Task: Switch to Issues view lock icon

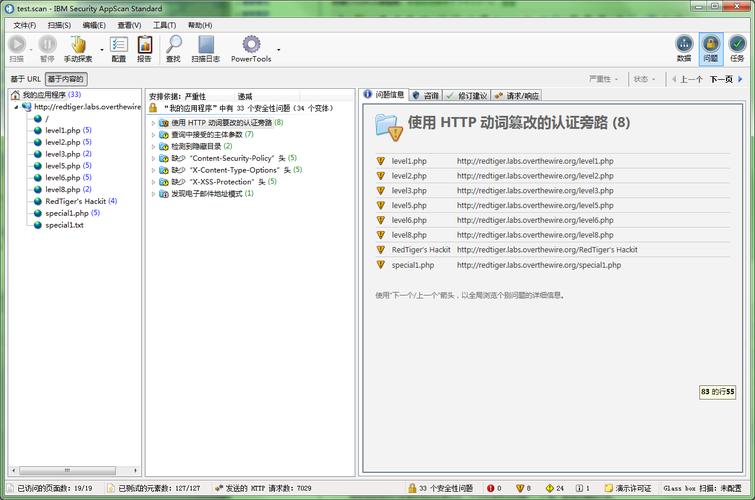Action: (710, 44)
